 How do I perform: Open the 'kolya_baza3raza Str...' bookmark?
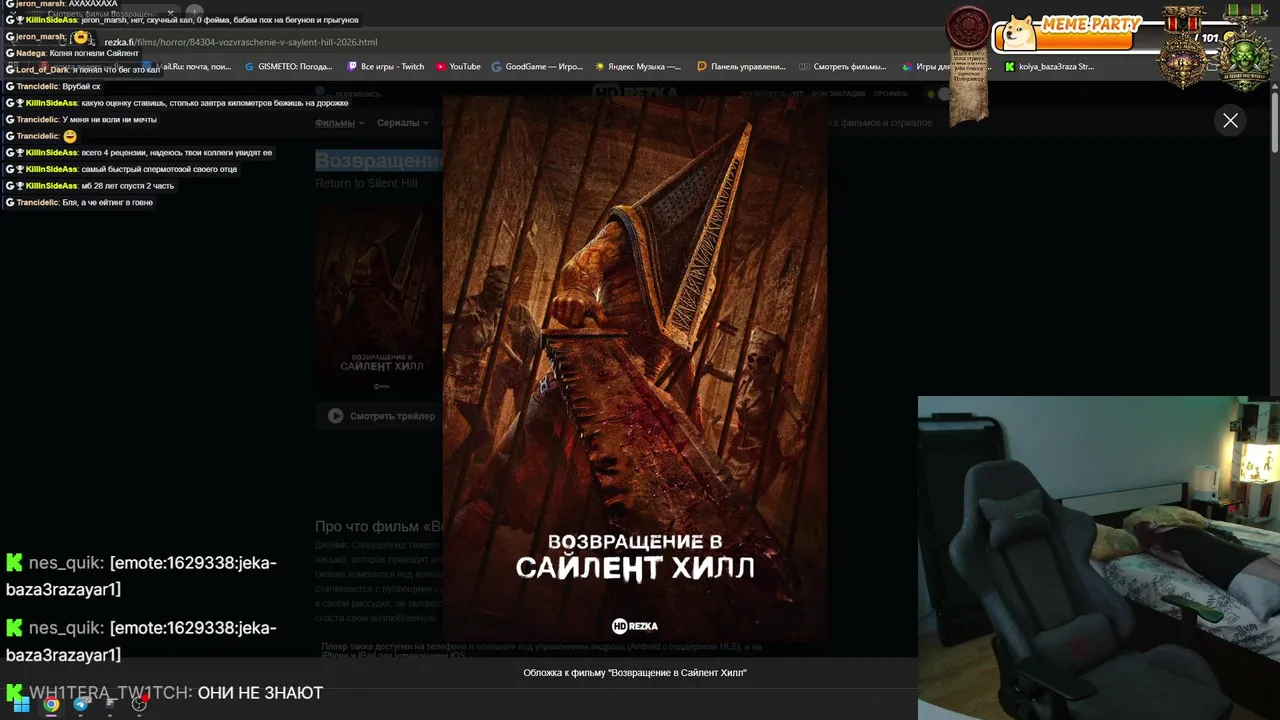[1049, 67]
